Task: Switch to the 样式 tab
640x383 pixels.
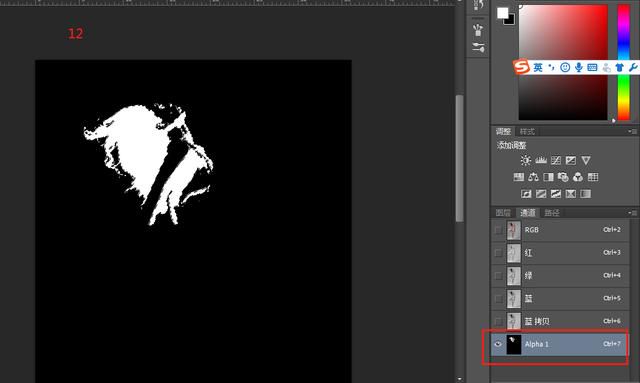Action: [x=527, y=131]
